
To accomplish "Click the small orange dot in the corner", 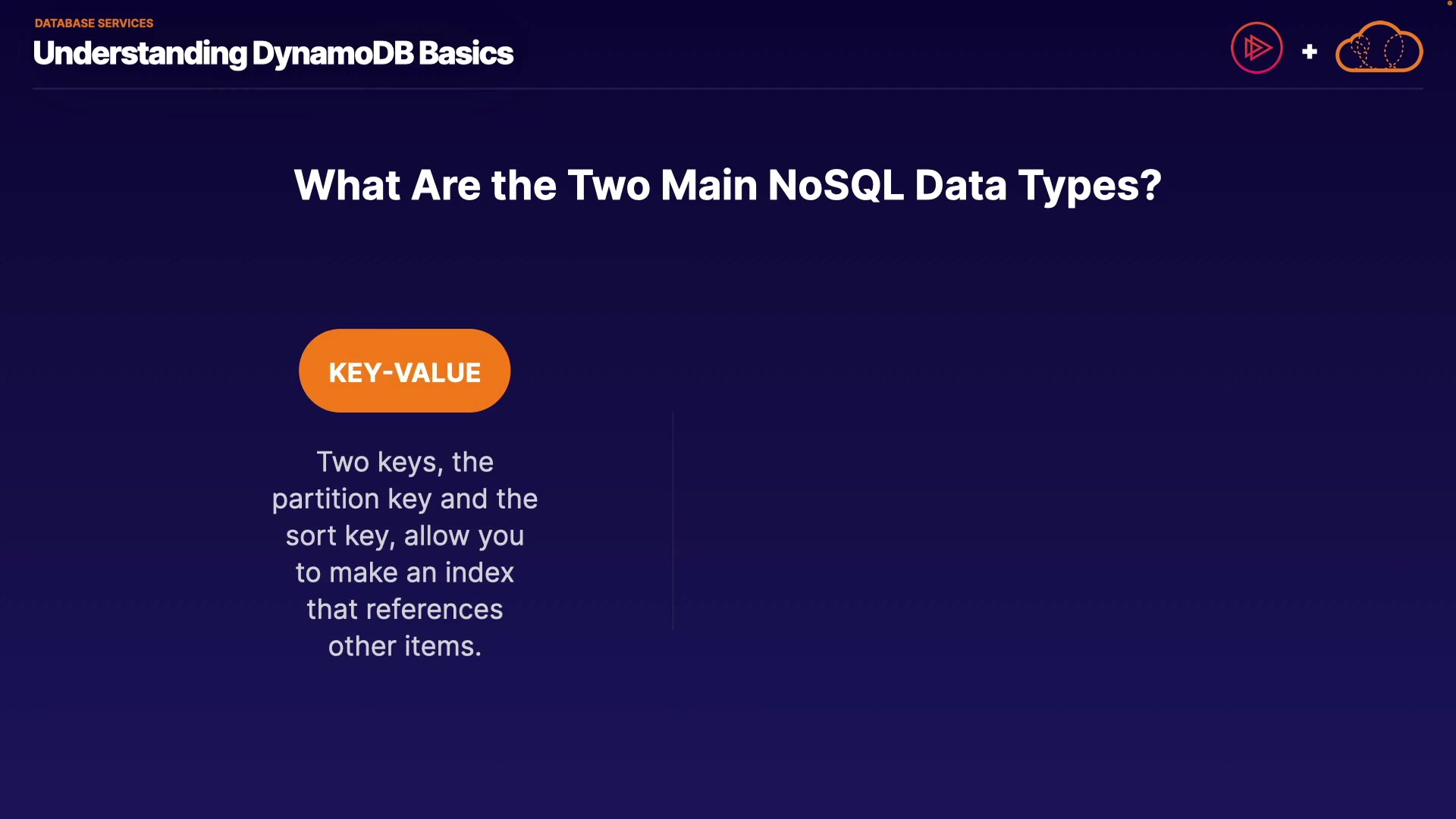I will [x=1449, y=3].
